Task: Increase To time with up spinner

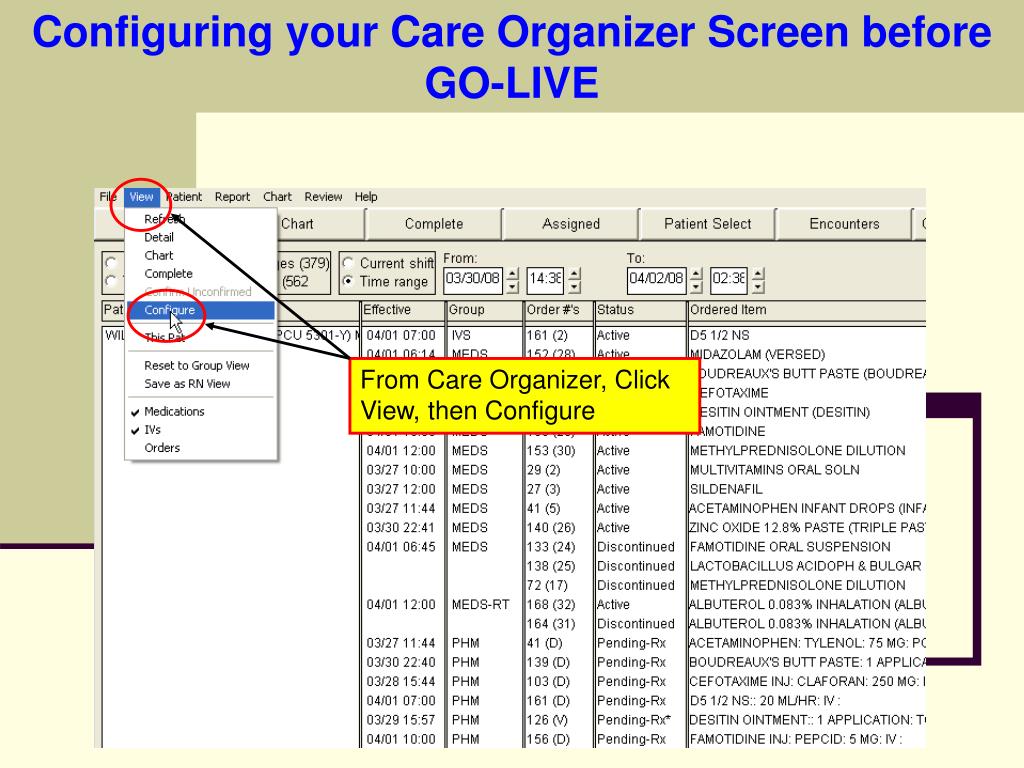Action: pos(758,273)
